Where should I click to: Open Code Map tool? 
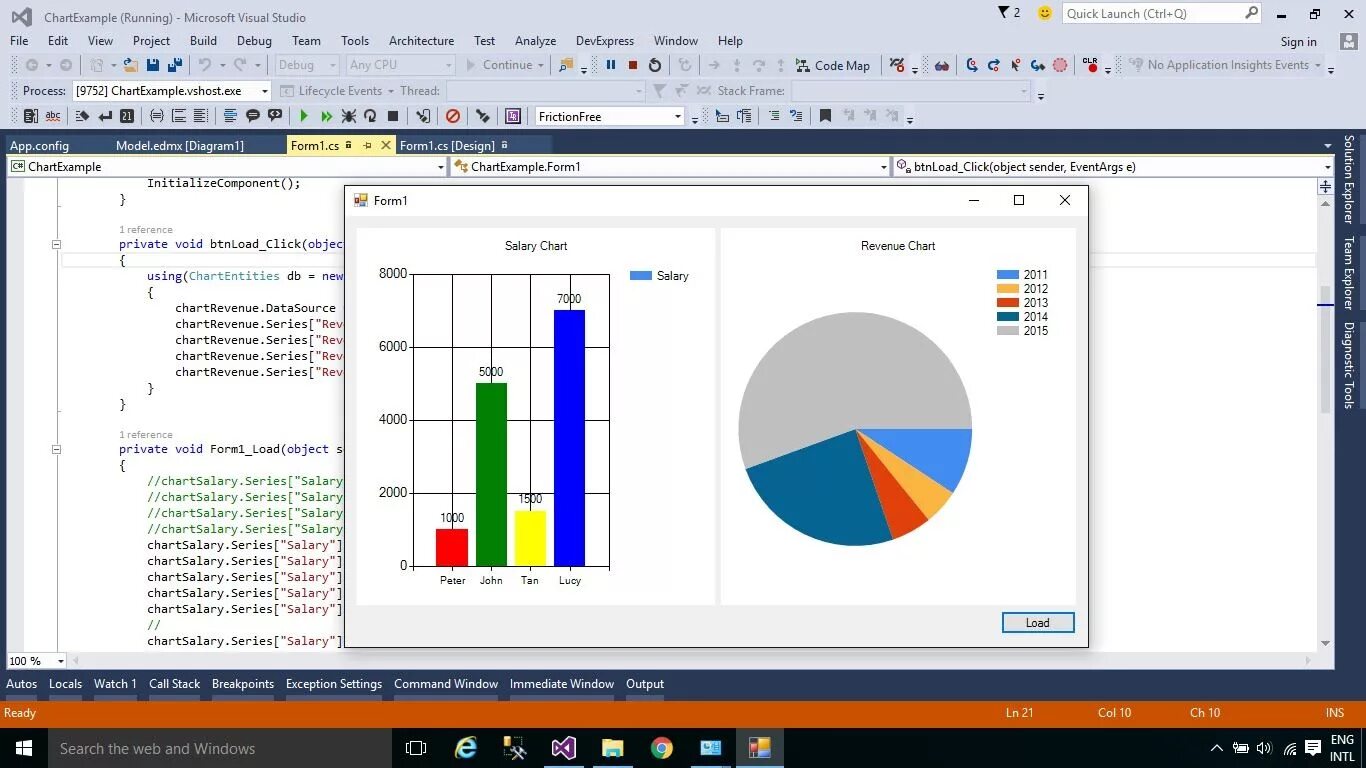click(833, 65)
